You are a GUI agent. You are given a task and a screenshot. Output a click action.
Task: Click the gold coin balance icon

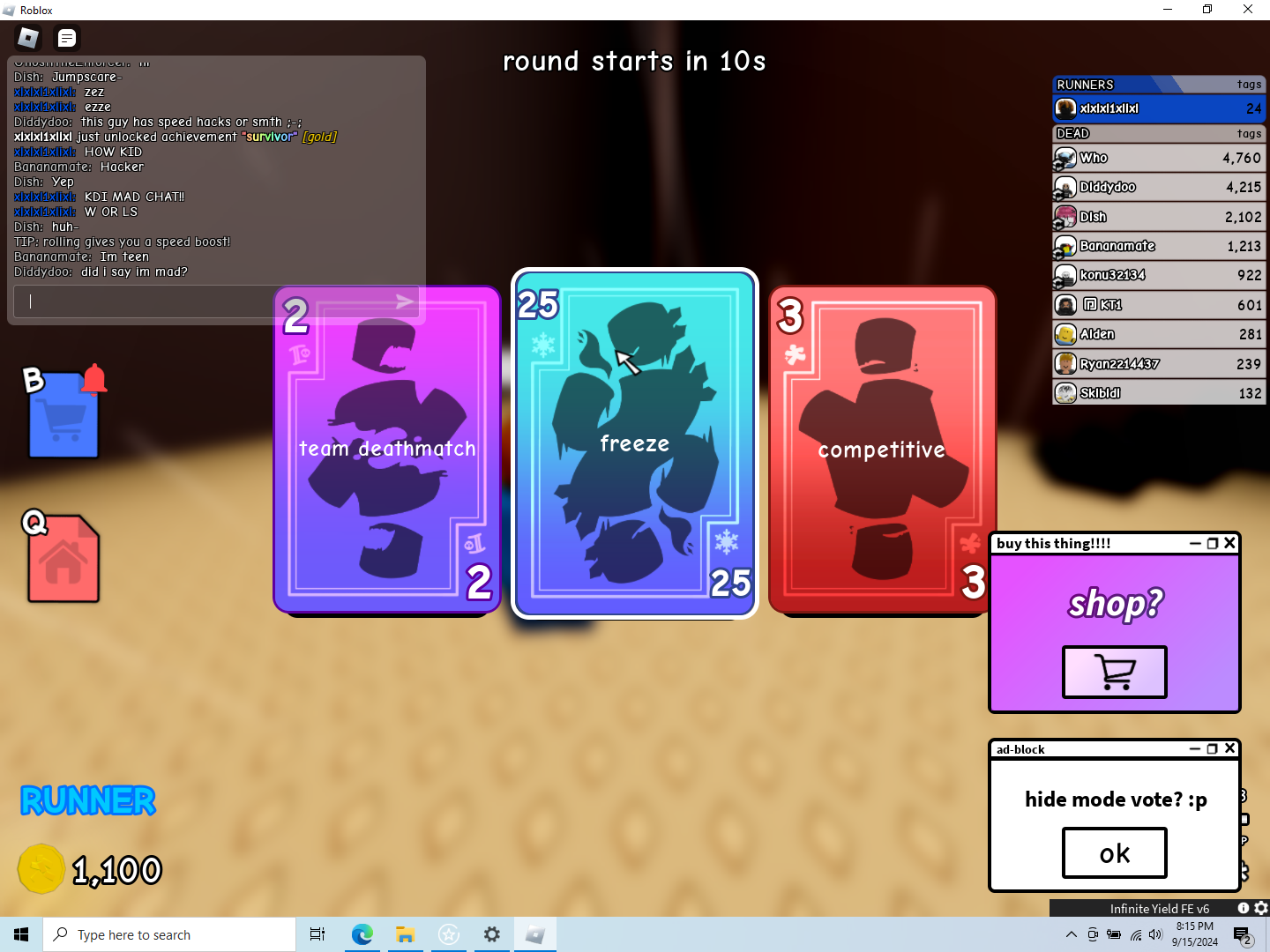[41, 869]
